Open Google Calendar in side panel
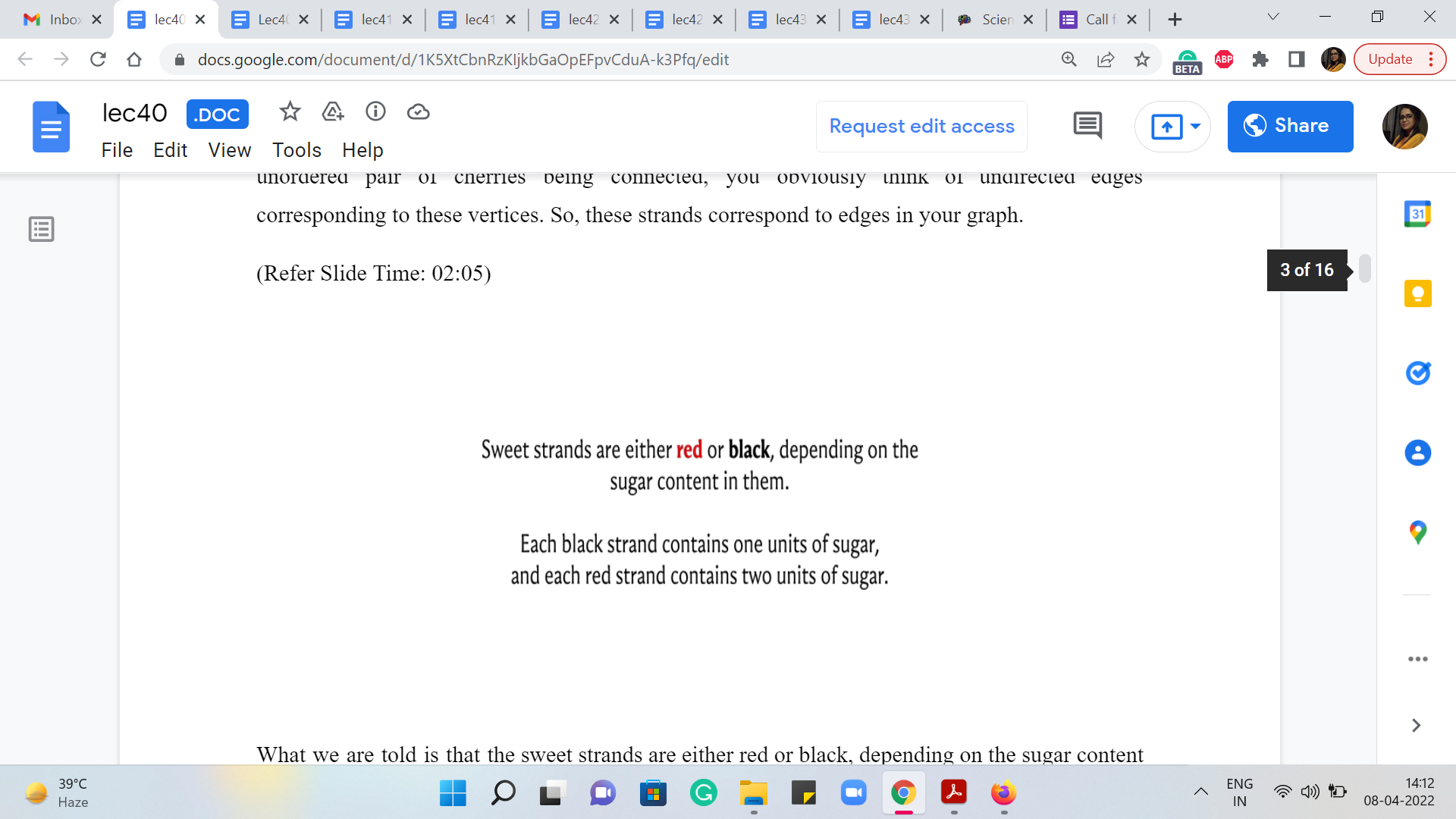This screenshot has width=1456, height=819. pyautogui.click(x=1417, y=215)
